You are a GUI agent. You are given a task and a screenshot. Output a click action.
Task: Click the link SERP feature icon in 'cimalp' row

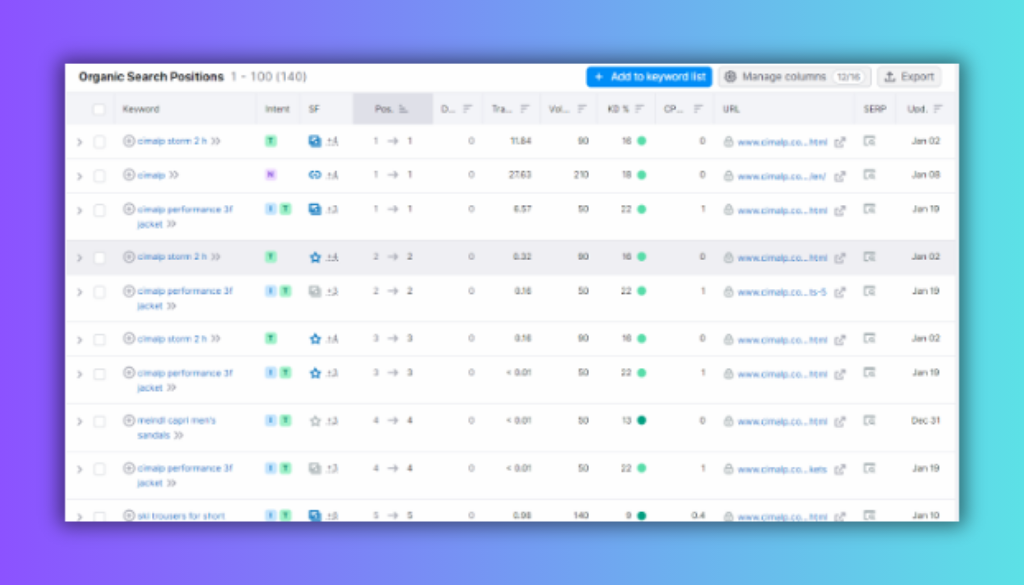coord(315,175)
